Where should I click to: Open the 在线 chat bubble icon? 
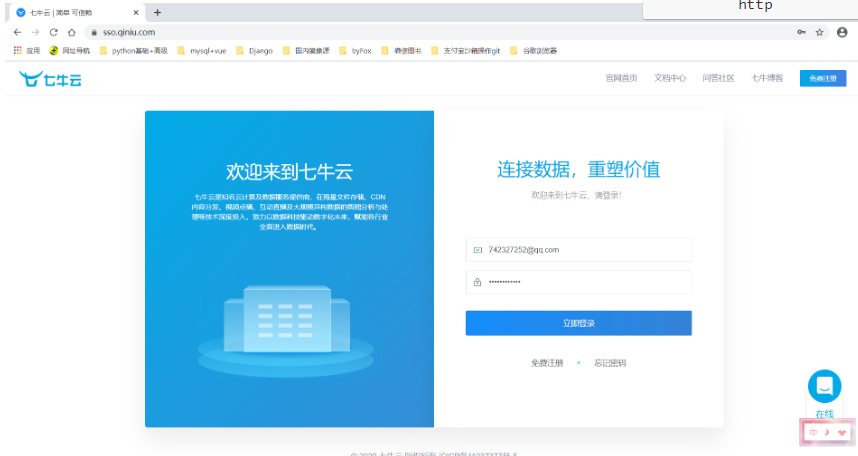(x=825, y=386)
